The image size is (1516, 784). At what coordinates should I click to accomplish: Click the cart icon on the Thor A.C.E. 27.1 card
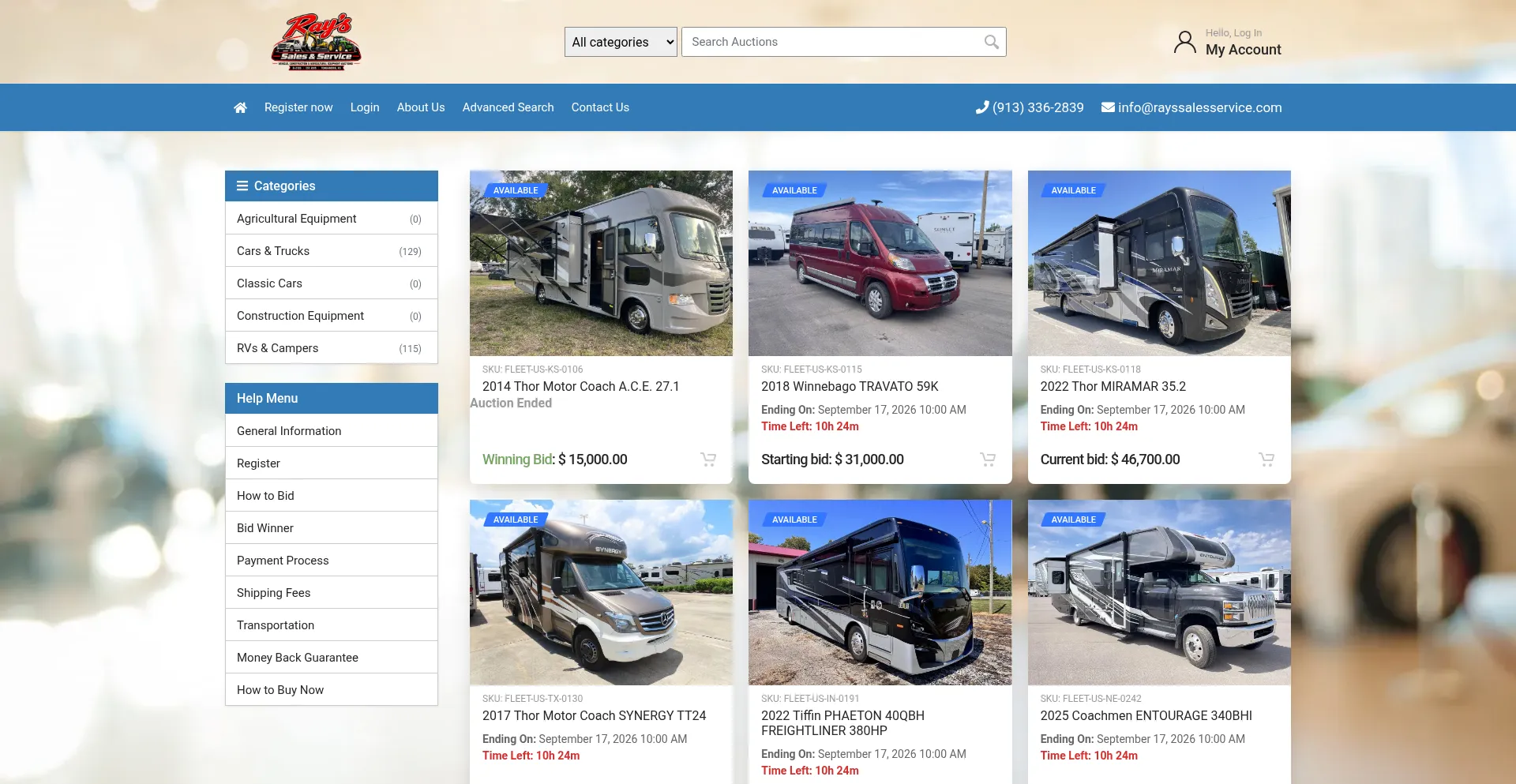tap(708, 459)
